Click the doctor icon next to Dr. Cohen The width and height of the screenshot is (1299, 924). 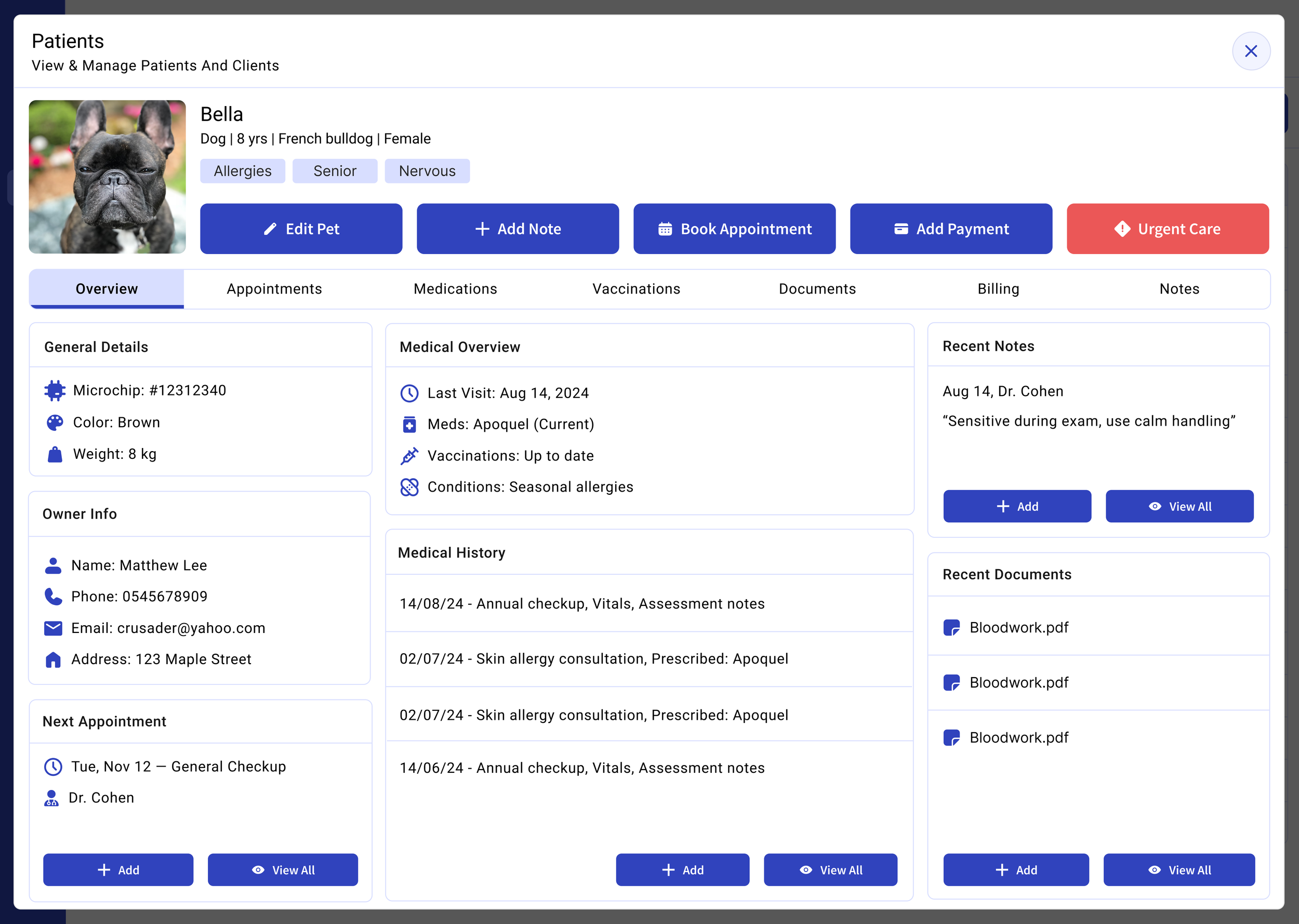coord(51,798)
